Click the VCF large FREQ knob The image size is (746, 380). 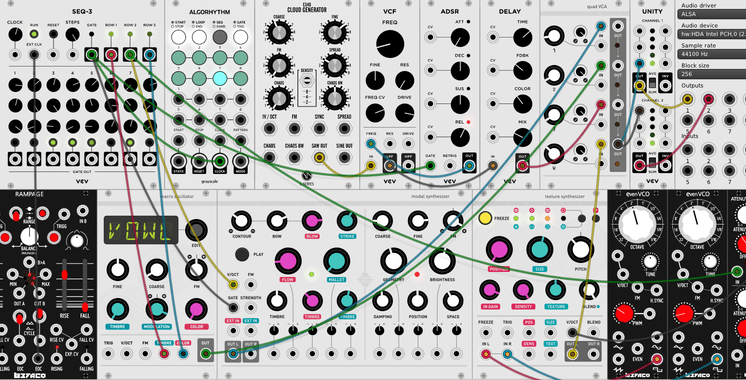[x=390, y=44]
